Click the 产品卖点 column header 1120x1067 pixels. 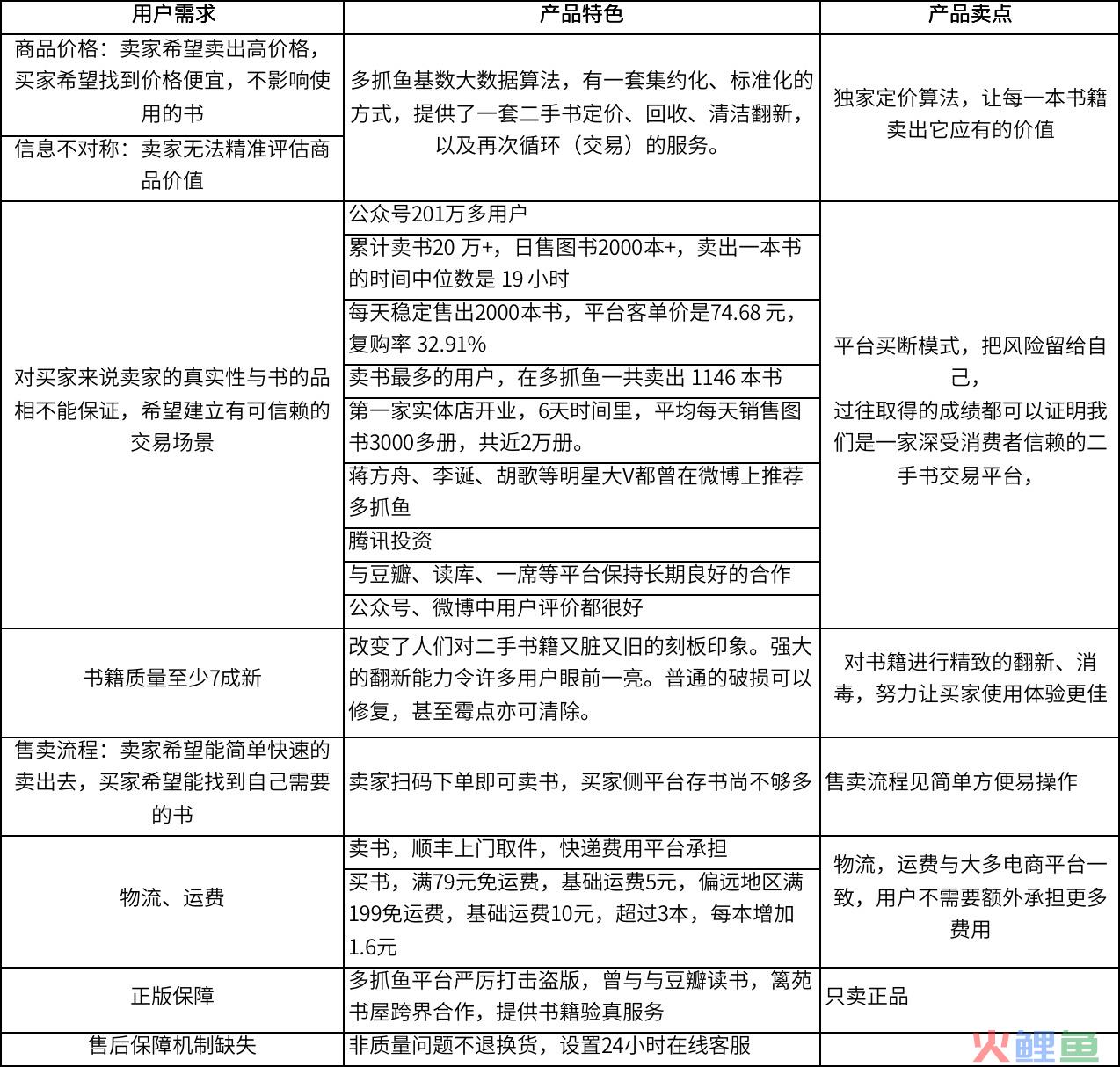(x=970, y=15)
